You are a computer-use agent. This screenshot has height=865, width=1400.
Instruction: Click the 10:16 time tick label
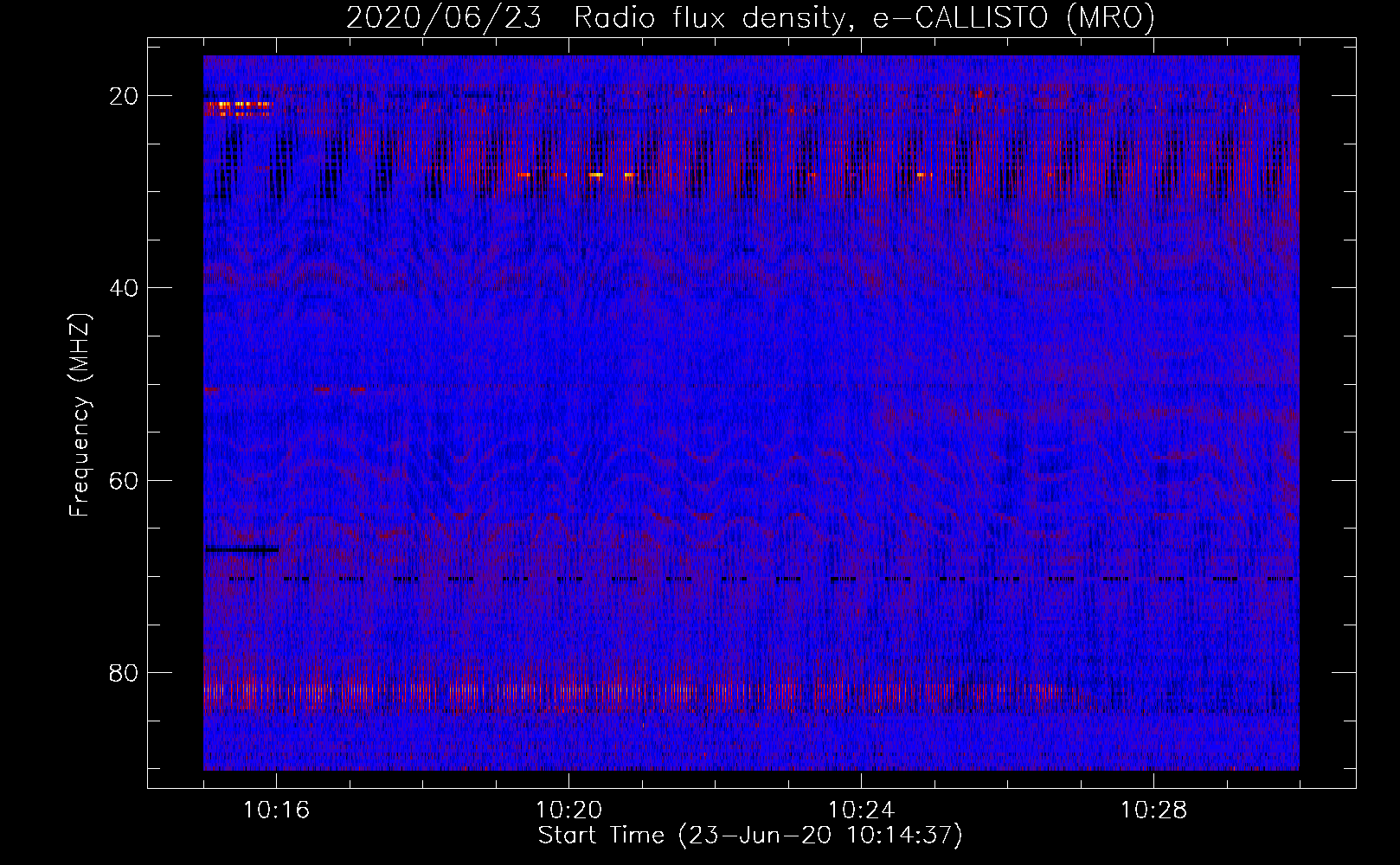tap(277, 810)
